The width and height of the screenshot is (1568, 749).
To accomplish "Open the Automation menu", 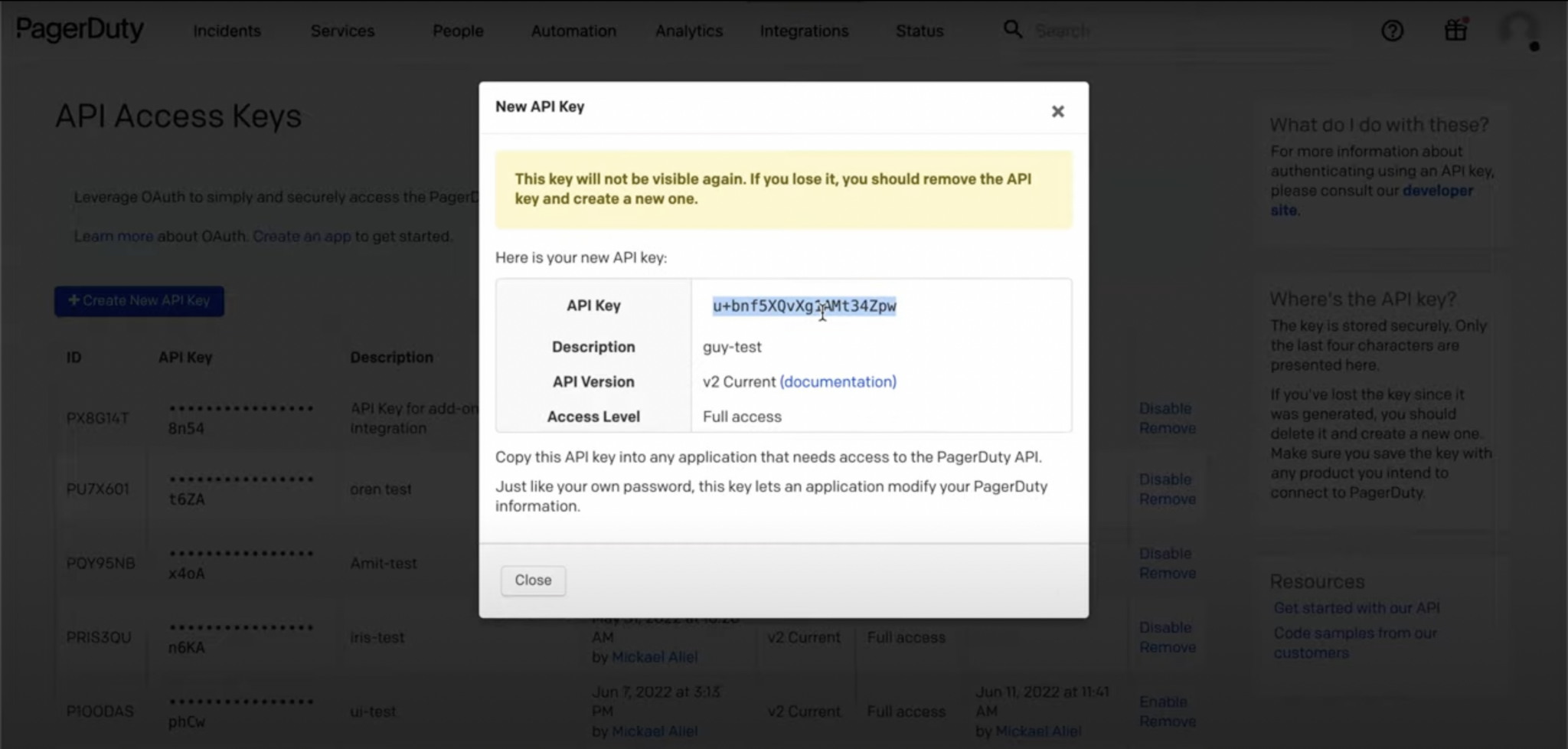I will coord(573,31).
